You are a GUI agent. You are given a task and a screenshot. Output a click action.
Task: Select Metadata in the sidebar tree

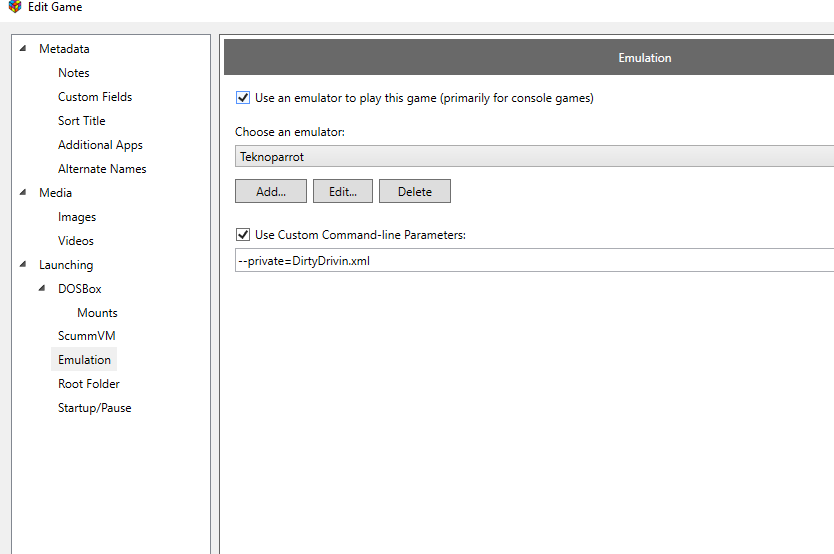[64, 49]
